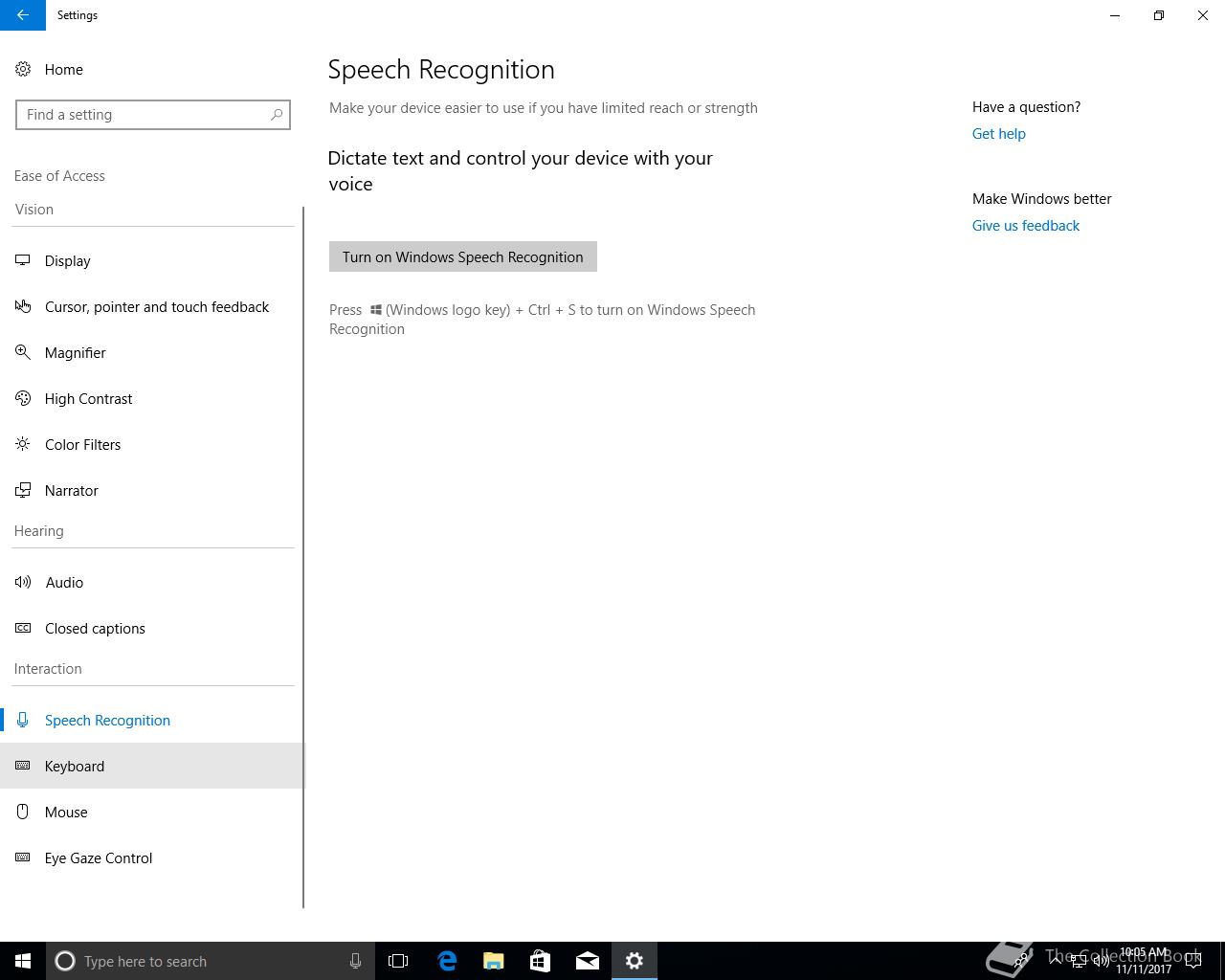1225x980 pixels.
Task: Open Home via its gear icon
Action: tap(23, 69)
